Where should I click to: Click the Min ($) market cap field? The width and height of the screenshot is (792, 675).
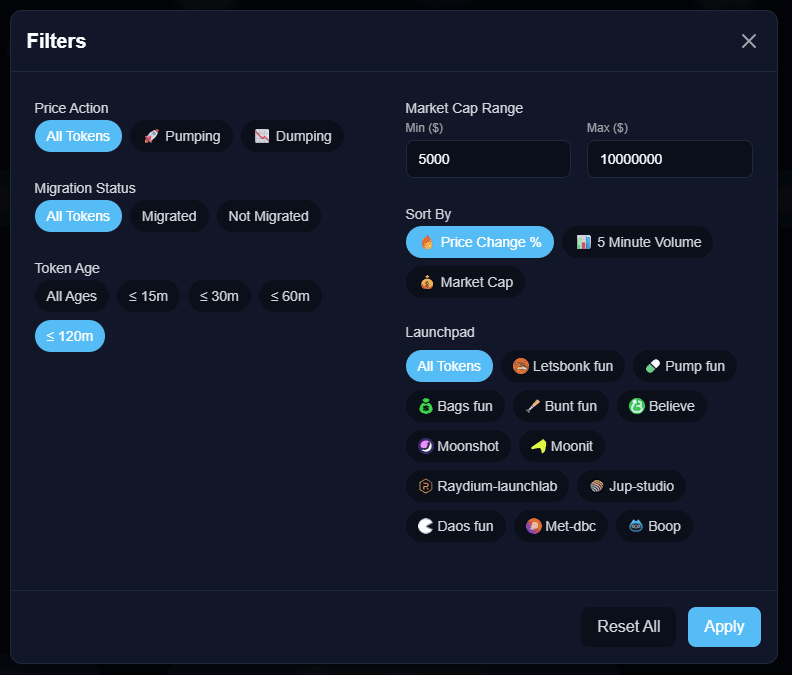pos(488,159)
